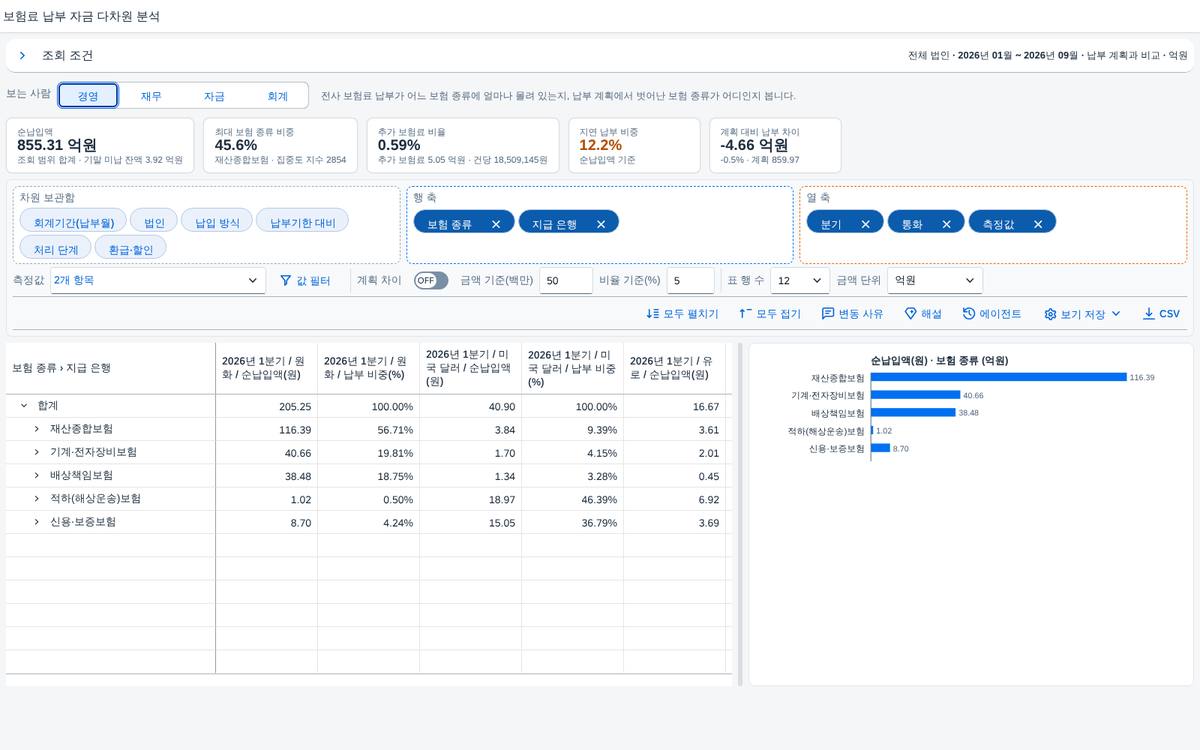Open the 표 행 수 dropdown
The height and width of the screenshot is (750, 1200).
(x=801, y=281)
